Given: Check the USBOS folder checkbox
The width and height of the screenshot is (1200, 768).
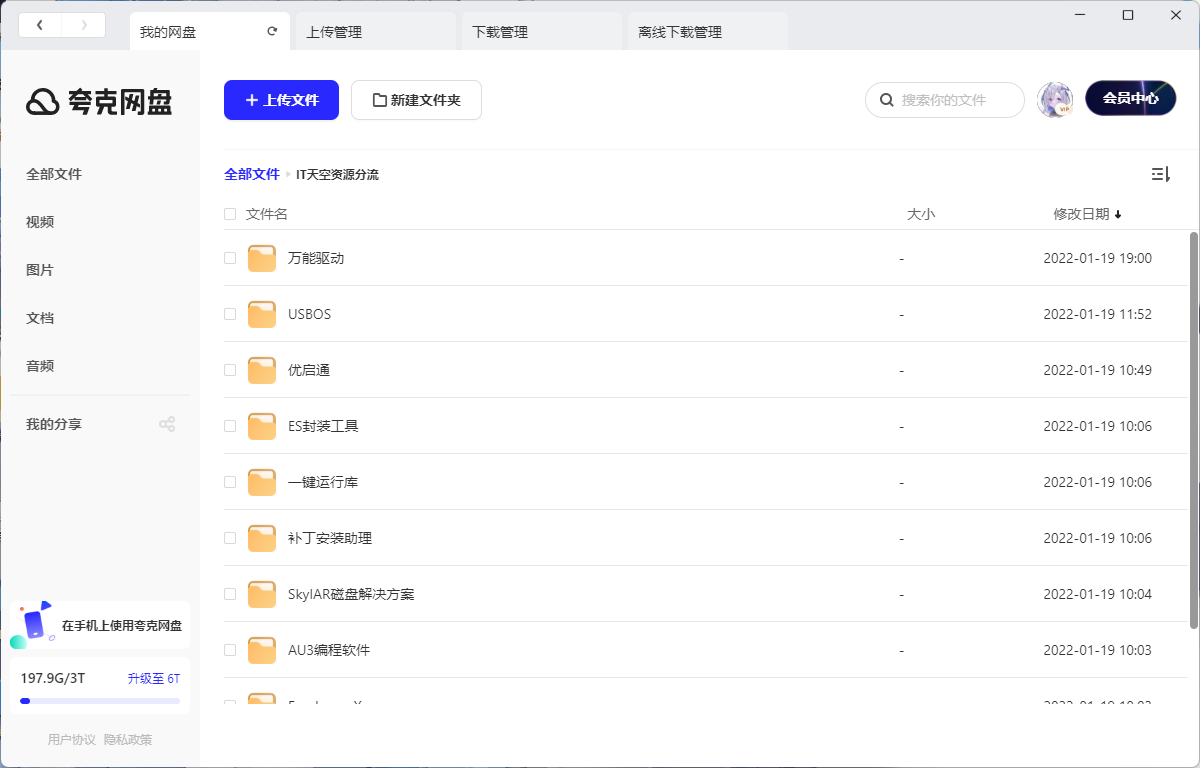Looking at the screenshot, I should 230,314.
